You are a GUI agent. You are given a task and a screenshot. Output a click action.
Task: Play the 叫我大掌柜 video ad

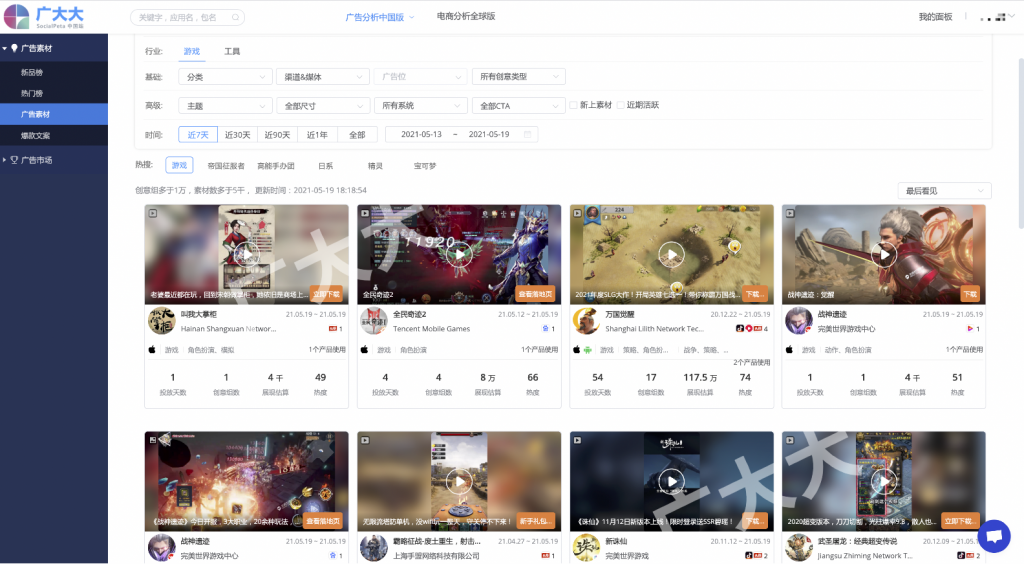246,254
